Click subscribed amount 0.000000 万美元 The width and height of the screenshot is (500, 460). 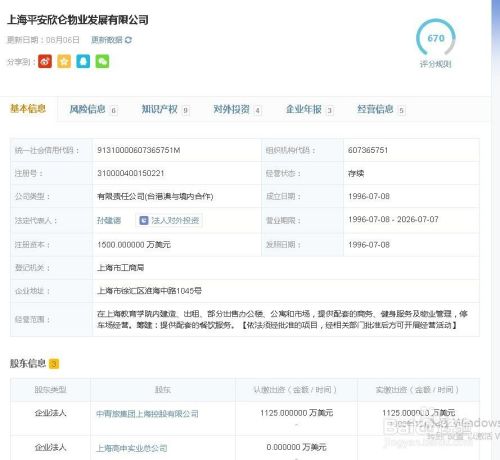[x=296, y=447]
